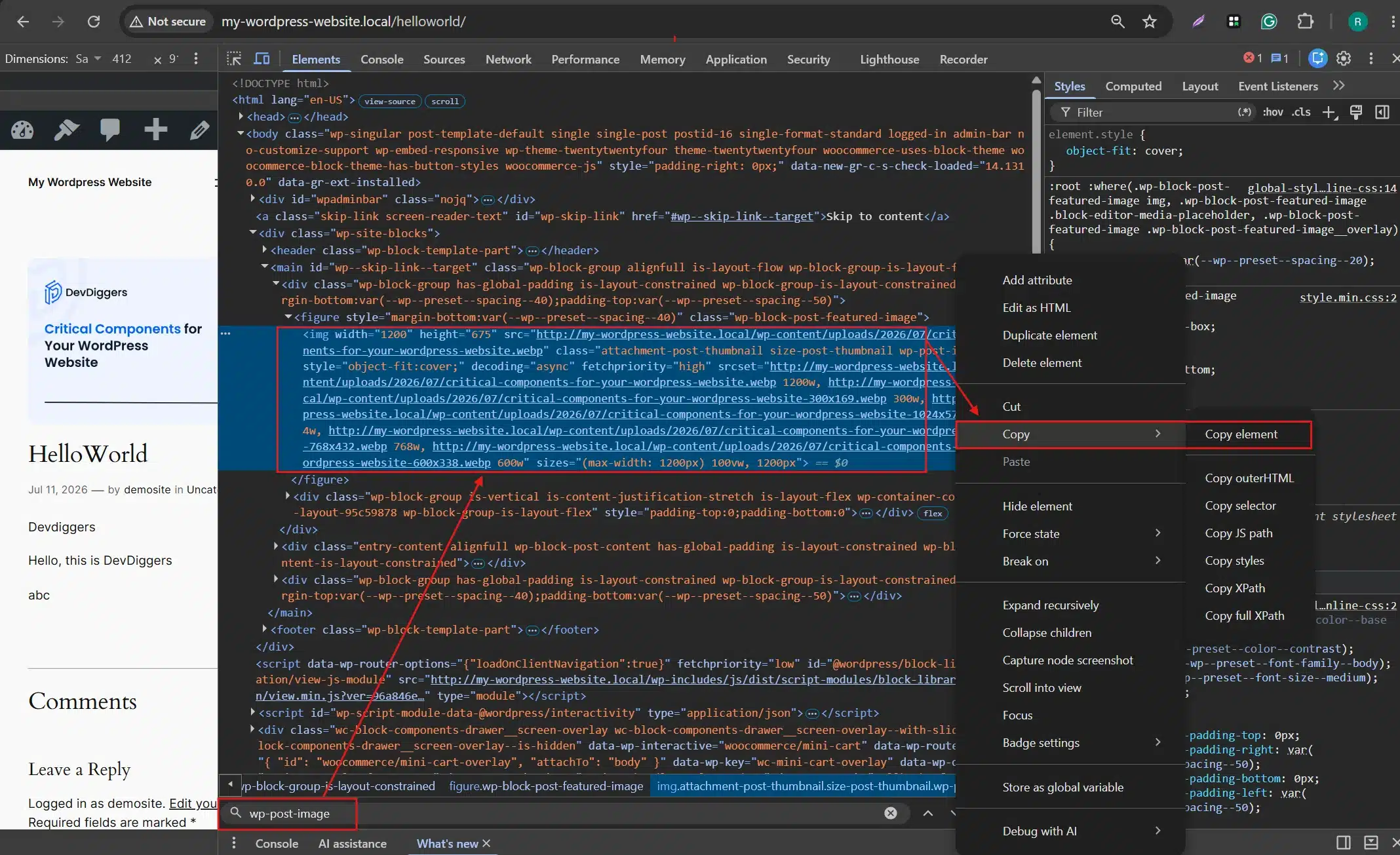Click the figure.wp-block-post-featured-image breadcrumb
Image resolution: width=1400 pixels, height=855 pixels.
[x=546, y=786]
